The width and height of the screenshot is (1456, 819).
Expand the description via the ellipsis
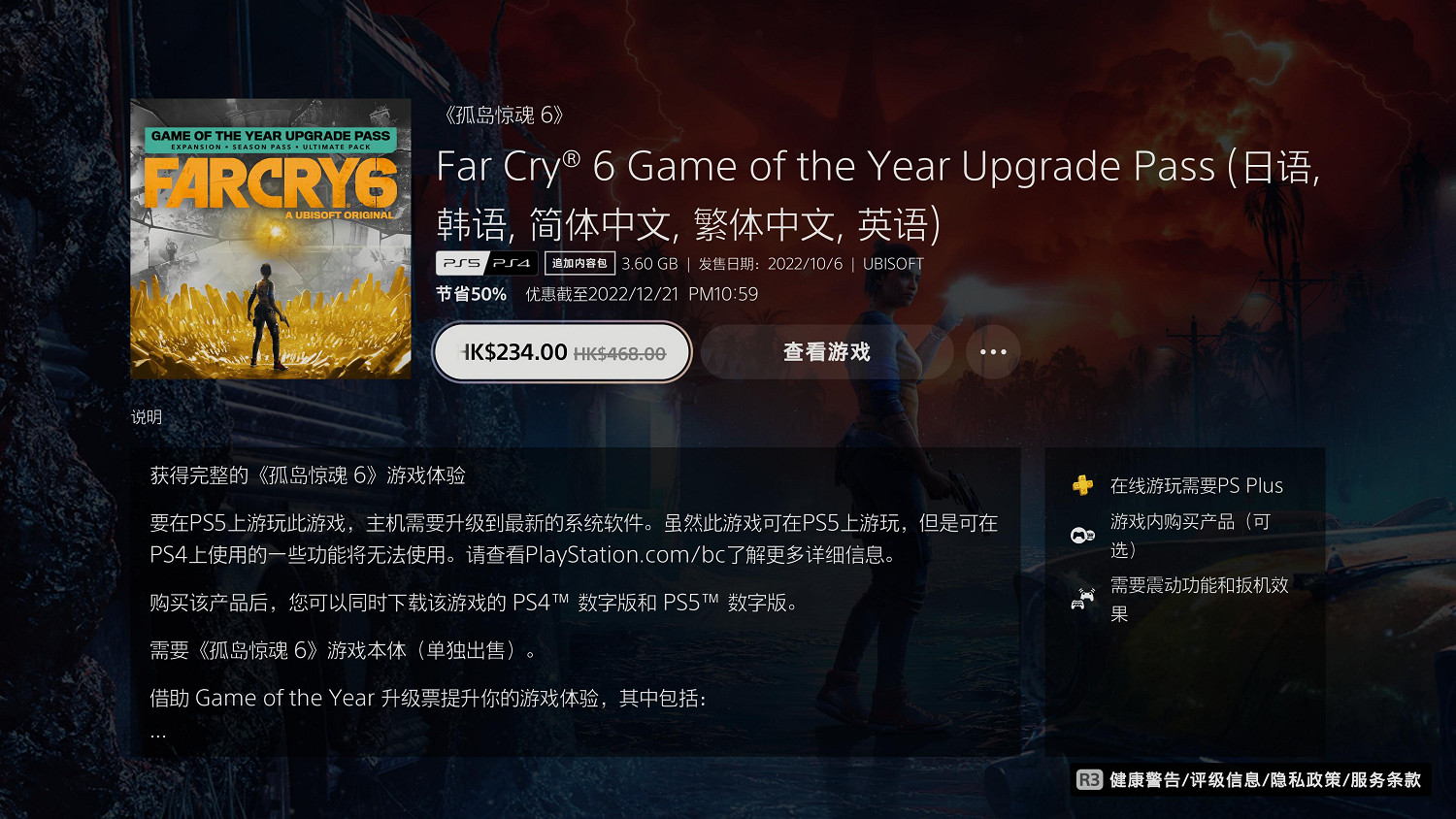point(158,736)
